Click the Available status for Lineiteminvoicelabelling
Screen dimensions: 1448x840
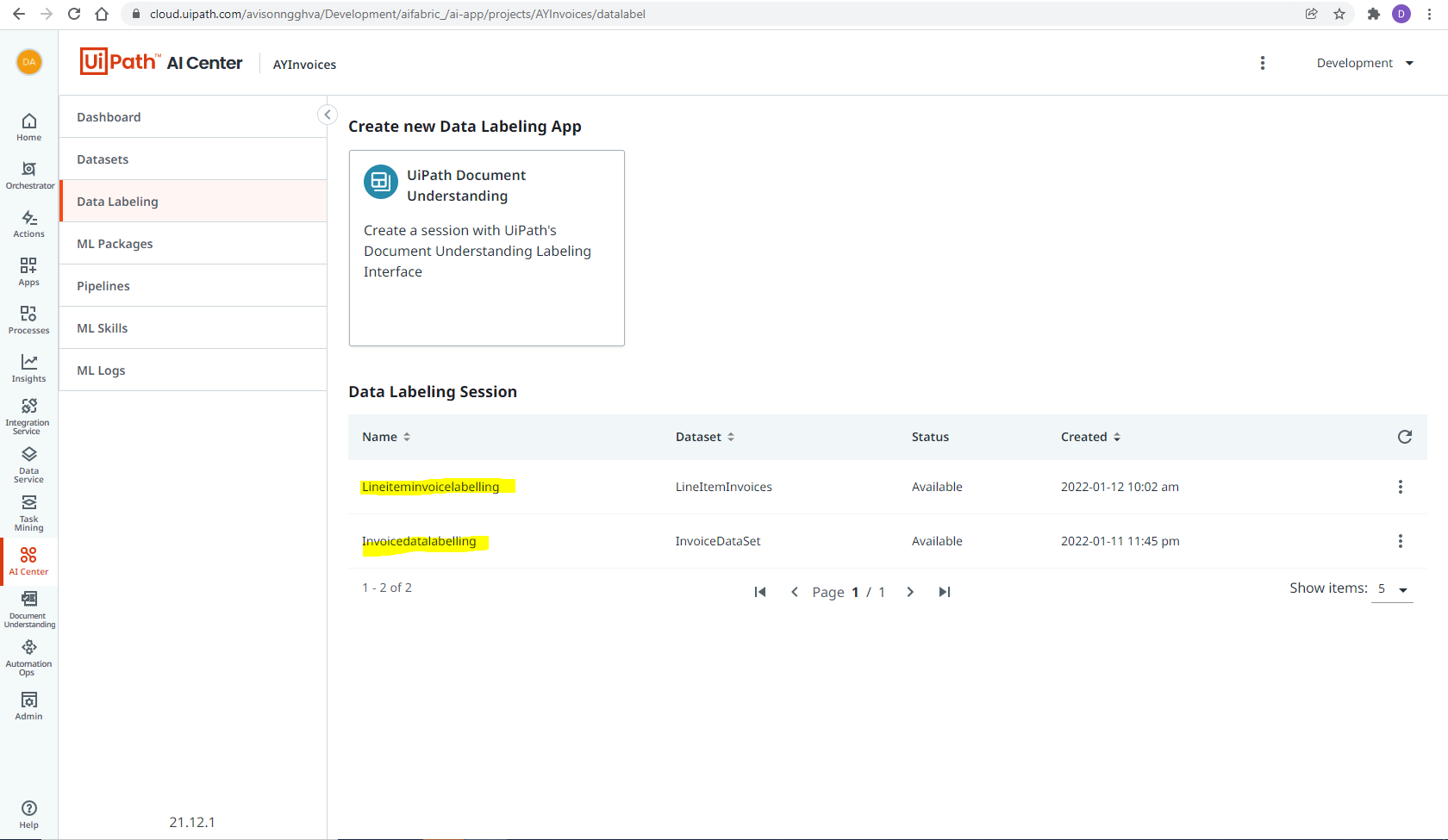(x=937, y=487)
